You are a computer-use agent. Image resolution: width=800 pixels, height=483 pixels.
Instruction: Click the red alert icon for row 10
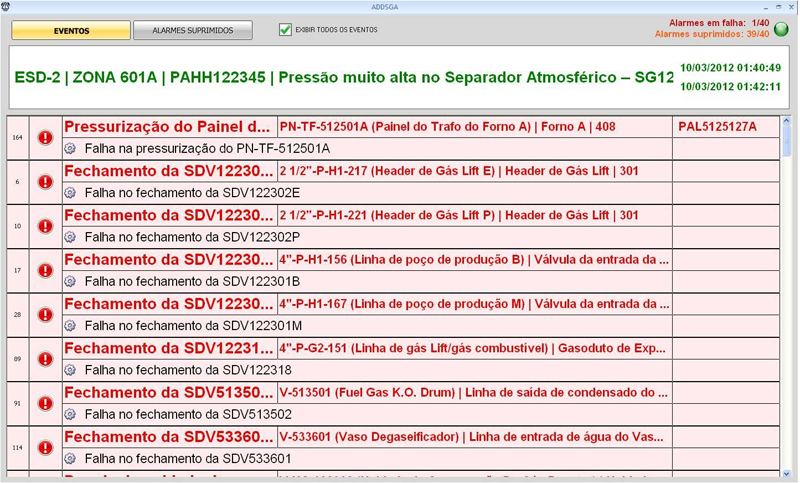pos(45,226)
